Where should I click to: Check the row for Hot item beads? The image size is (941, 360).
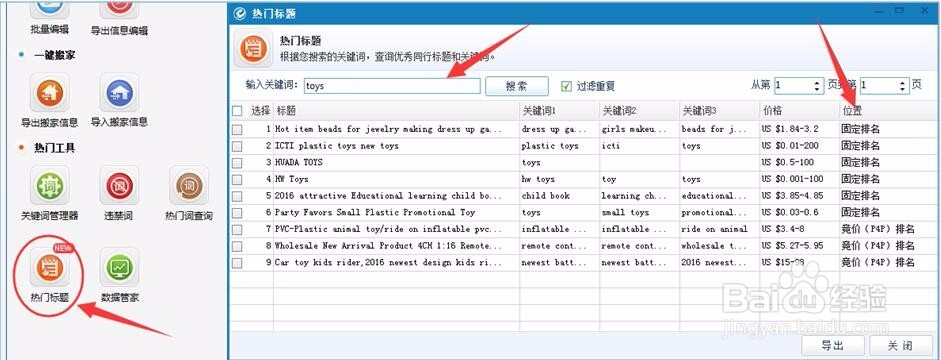[x=237, y=129]
